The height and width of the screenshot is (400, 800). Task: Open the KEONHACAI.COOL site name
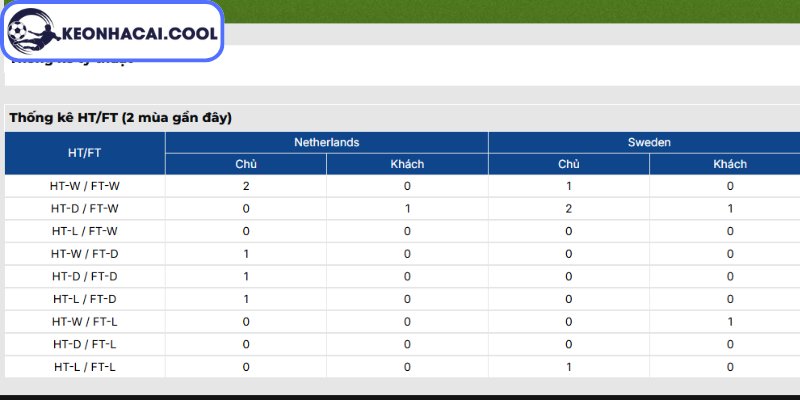click(139, 34)
